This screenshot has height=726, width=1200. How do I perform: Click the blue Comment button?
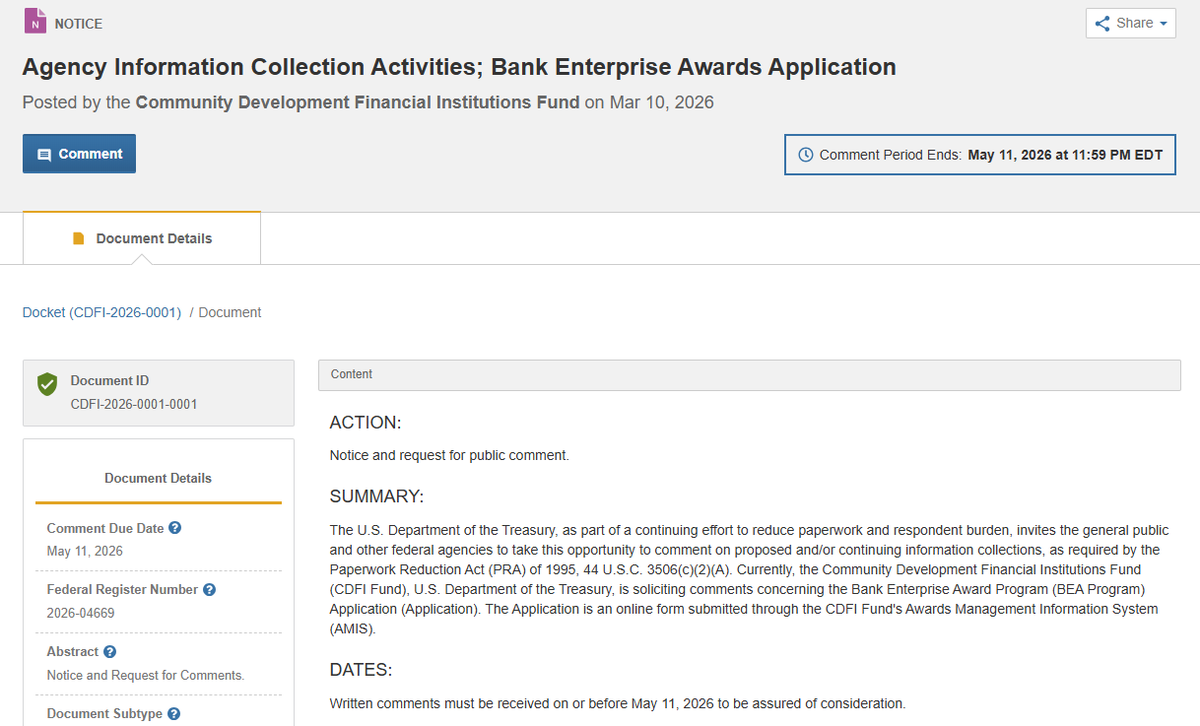click(79, 154)
